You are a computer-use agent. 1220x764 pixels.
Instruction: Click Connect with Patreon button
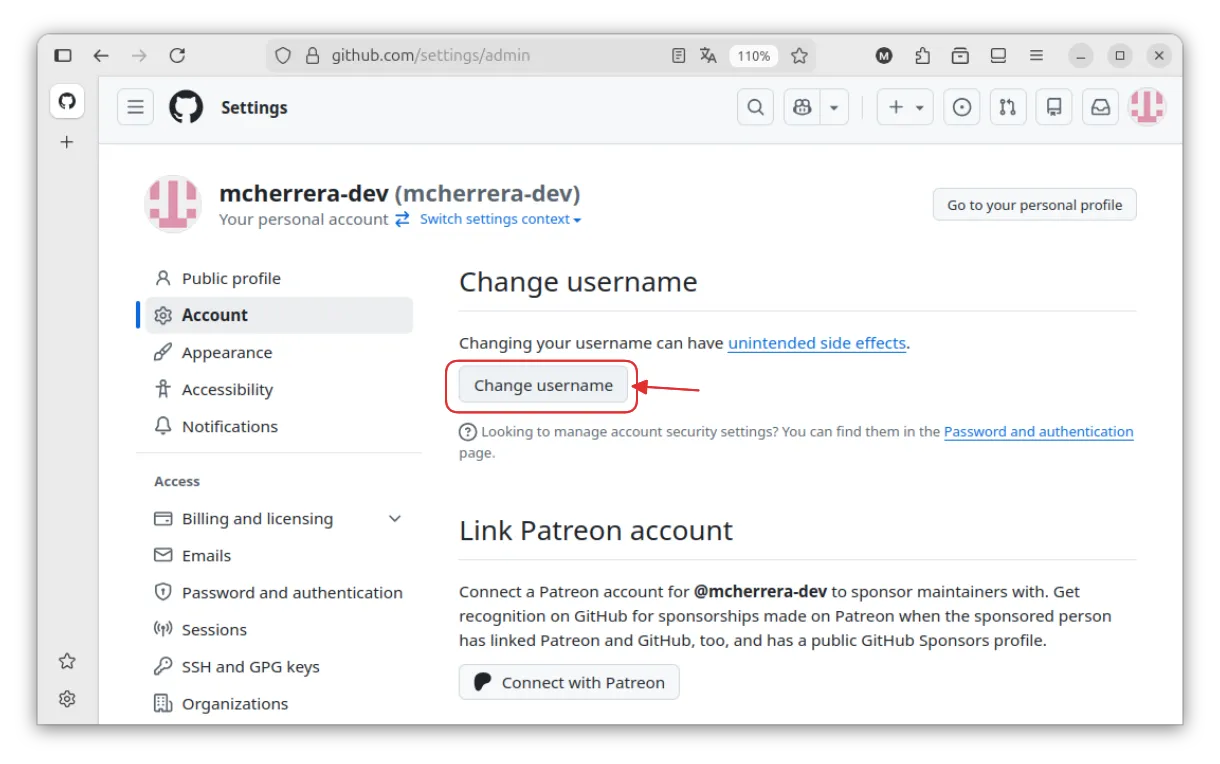click(x=569, y=682)
